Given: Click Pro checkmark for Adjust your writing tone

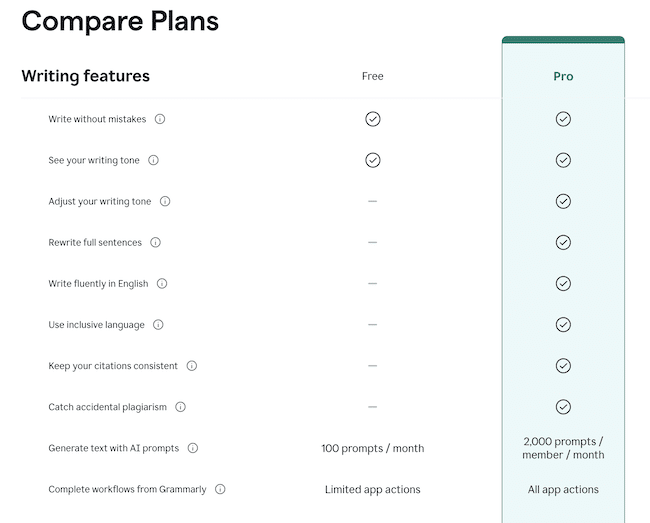Looking at the screenshot, I should tap(563, 201).
